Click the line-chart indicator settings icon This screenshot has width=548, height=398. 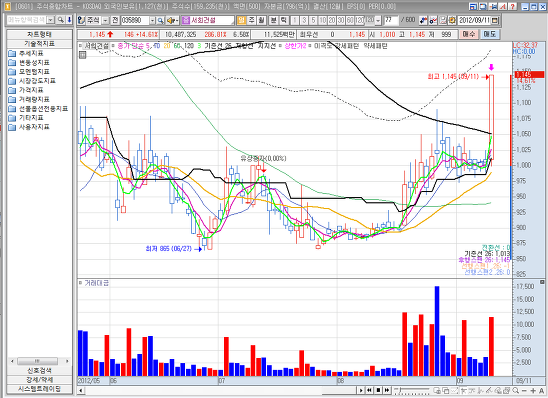coord(433,20)
